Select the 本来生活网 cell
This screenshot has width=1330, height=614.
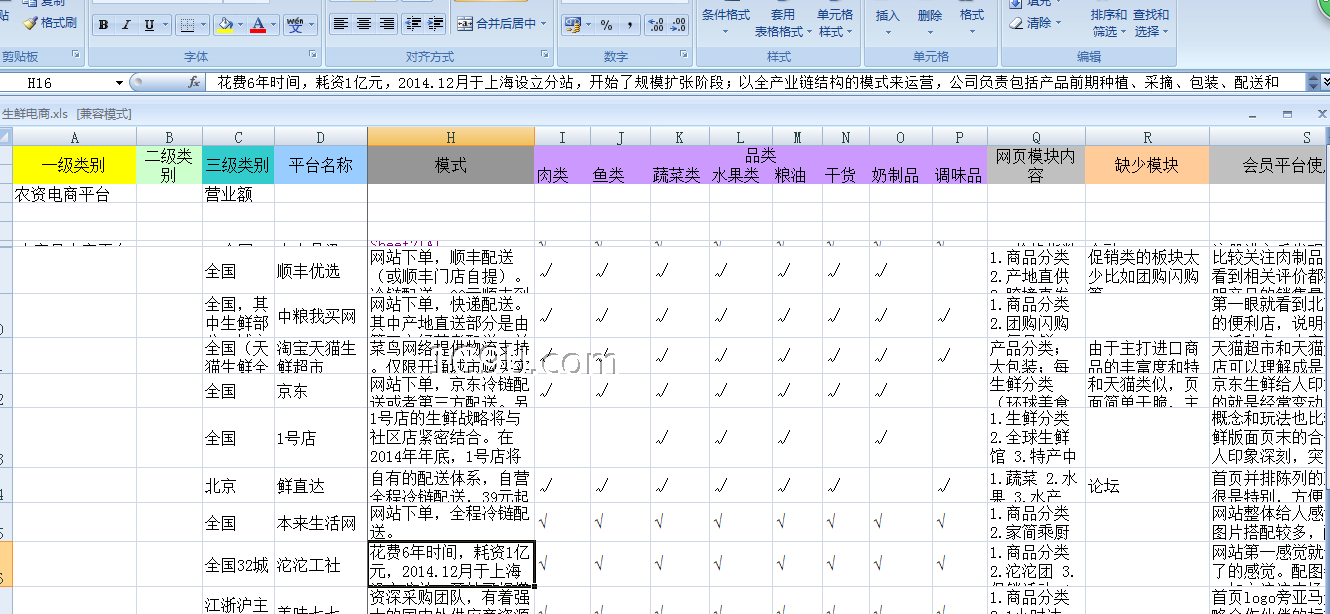point(320,523)
